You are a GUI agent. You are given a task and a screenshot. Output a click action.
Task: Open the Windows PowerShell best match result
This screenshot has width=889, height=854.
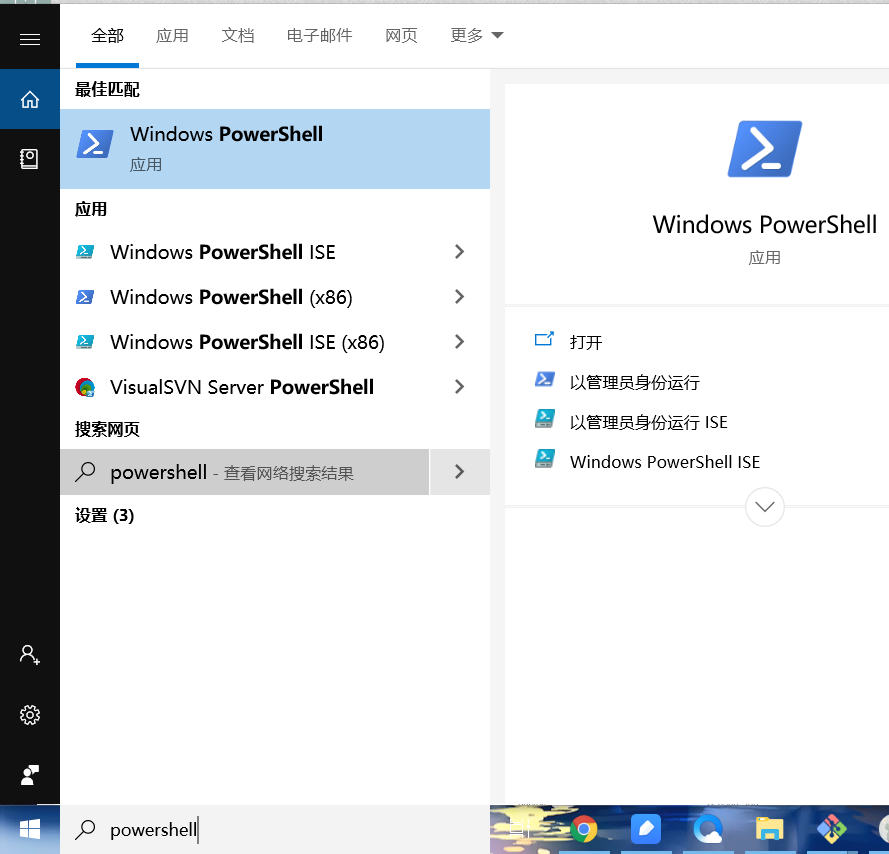tap(275, 149)
